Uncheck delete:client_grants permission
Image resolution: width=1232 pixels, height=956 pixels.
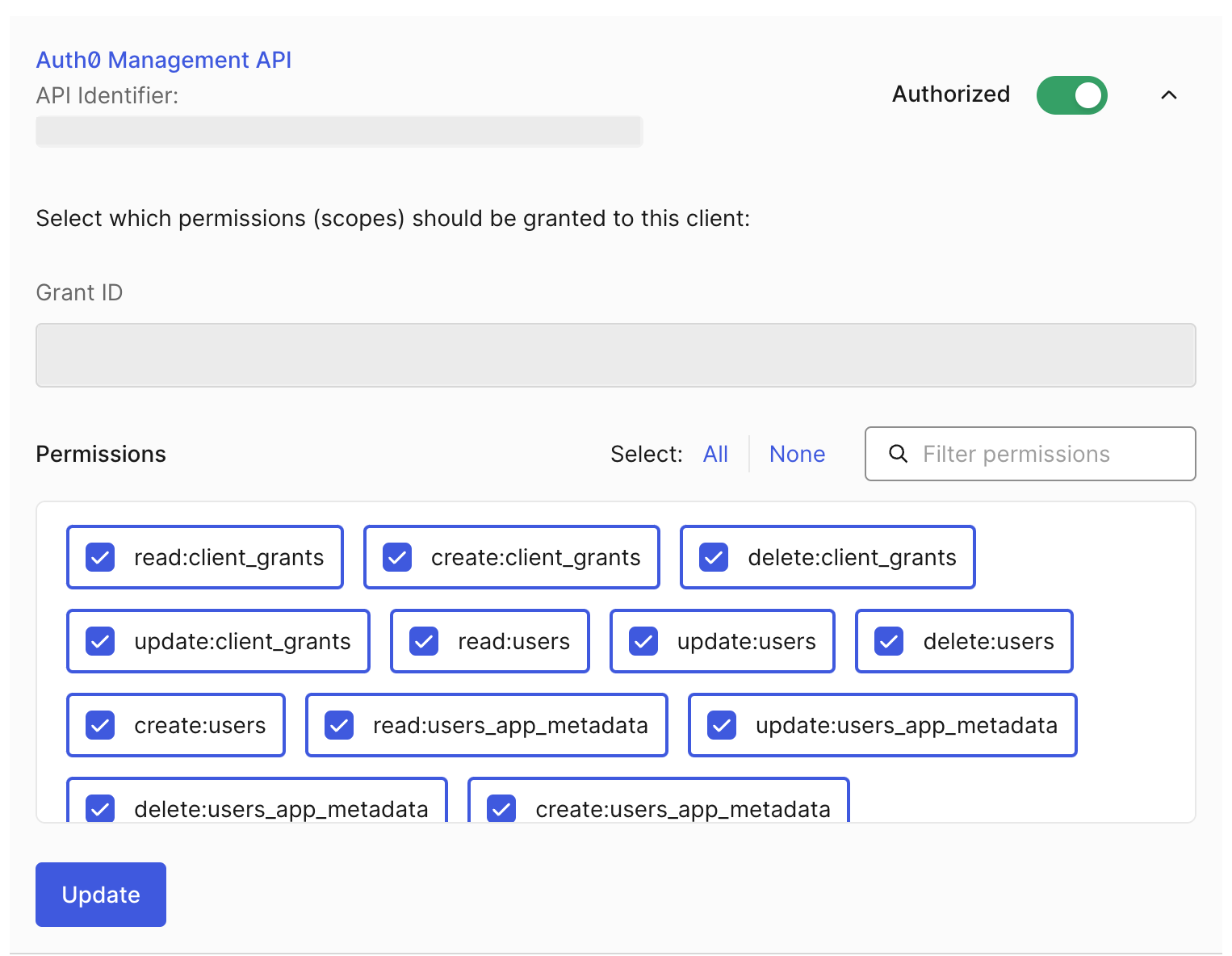[714, 557]
